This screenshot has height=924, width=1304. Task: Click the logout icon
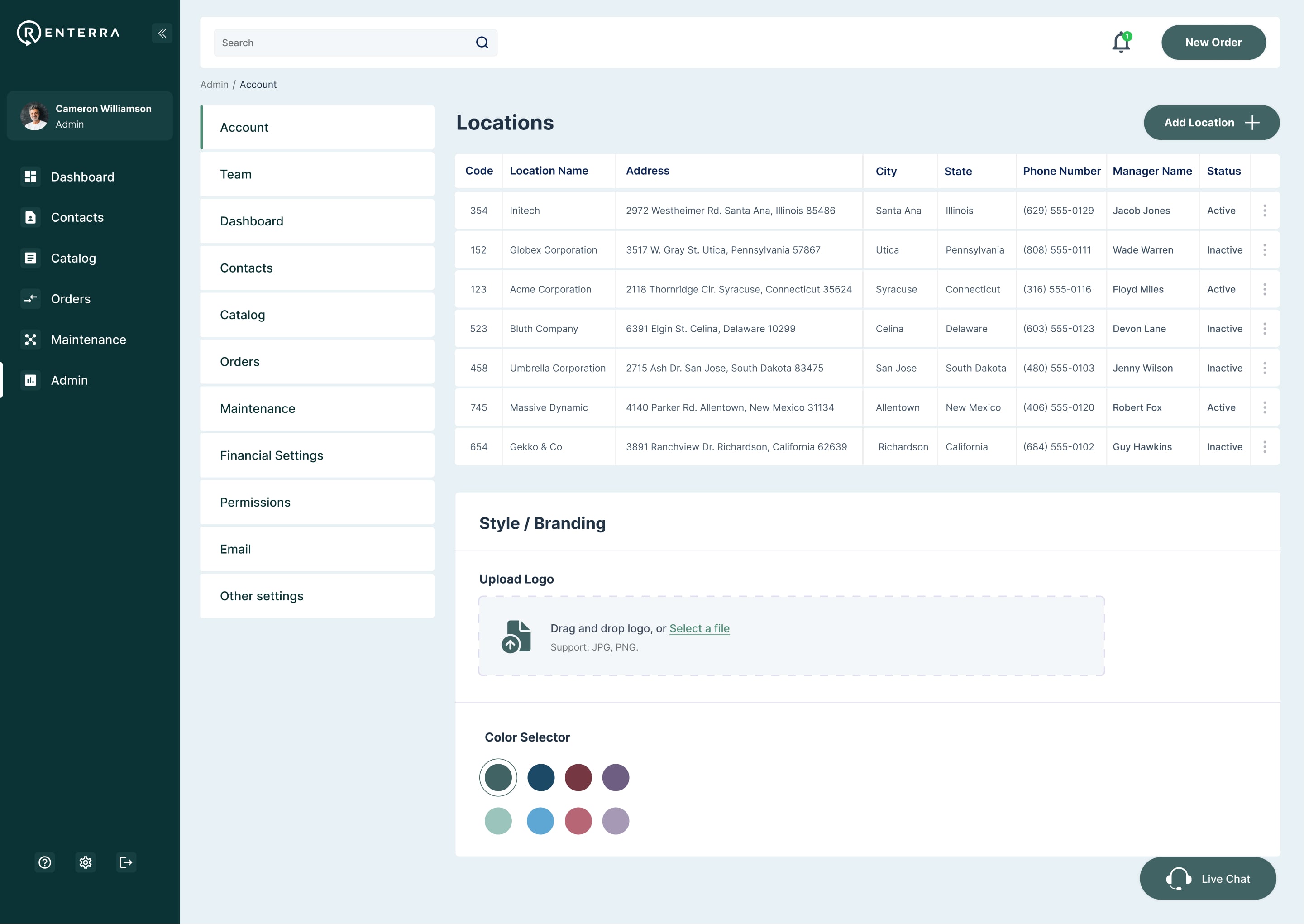tap(126, 862)
